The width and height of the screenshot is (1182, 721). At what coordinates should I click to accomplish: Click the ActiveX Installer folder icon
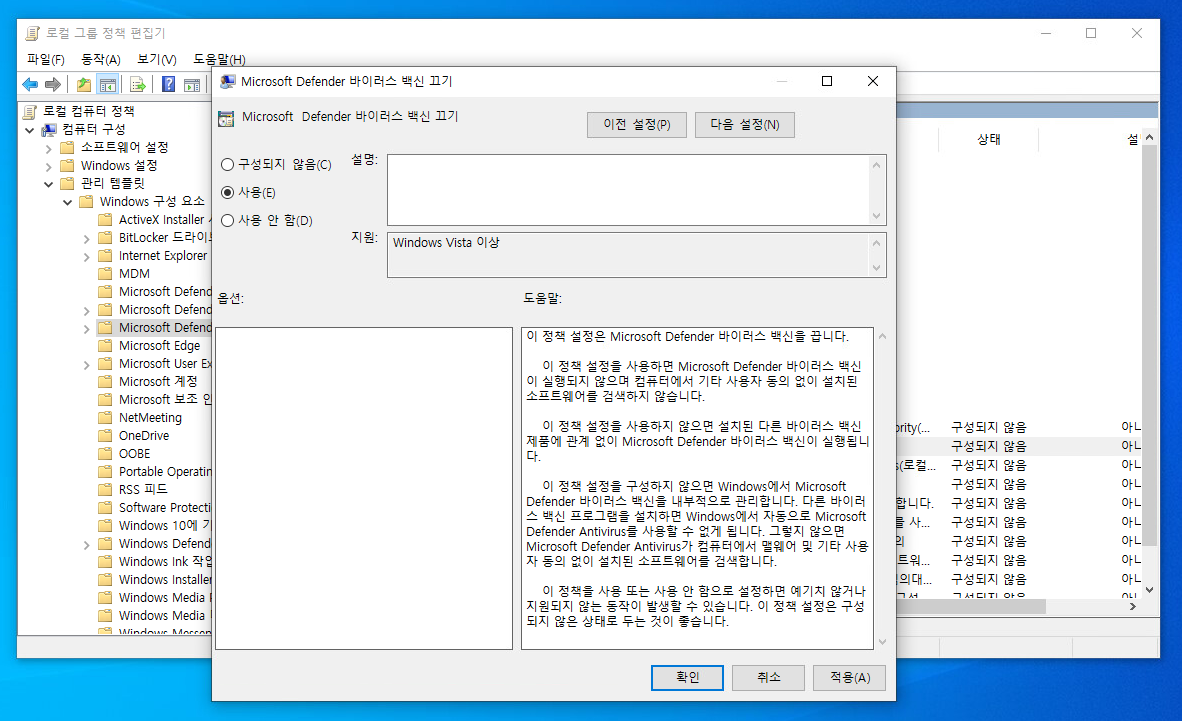[106, 219]
